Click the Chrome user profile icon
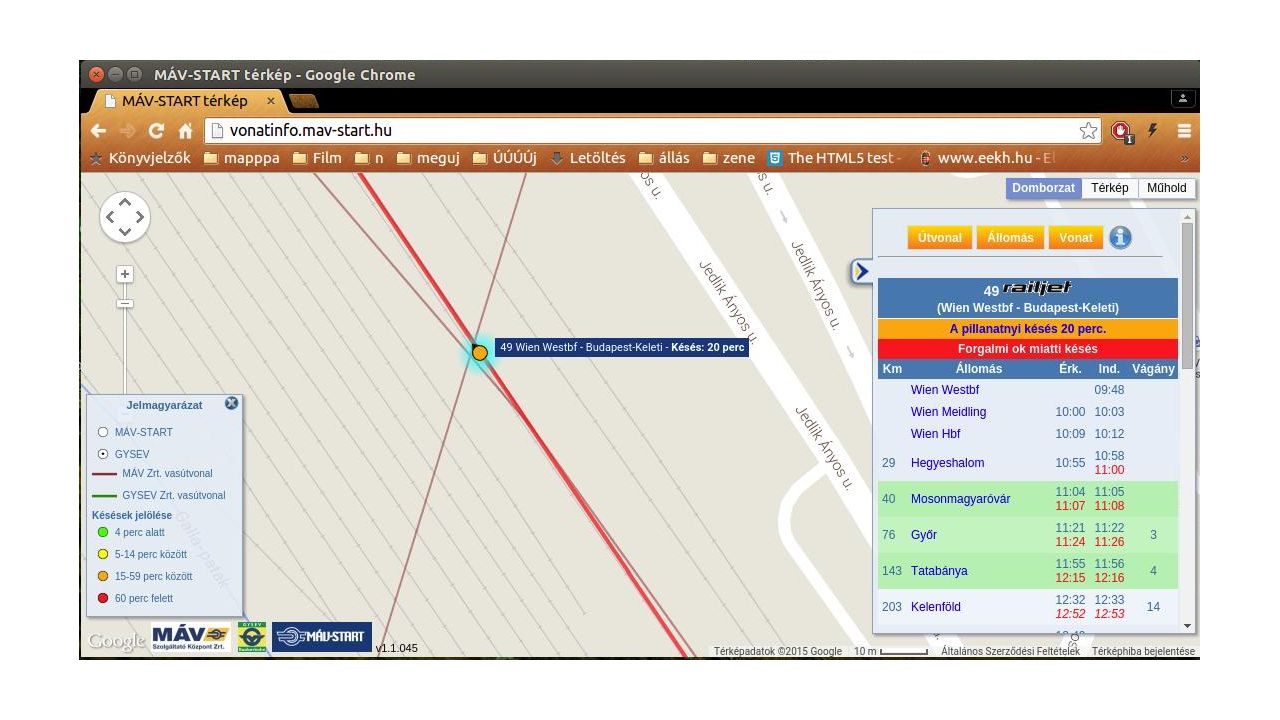 (x=1182, y=99)
